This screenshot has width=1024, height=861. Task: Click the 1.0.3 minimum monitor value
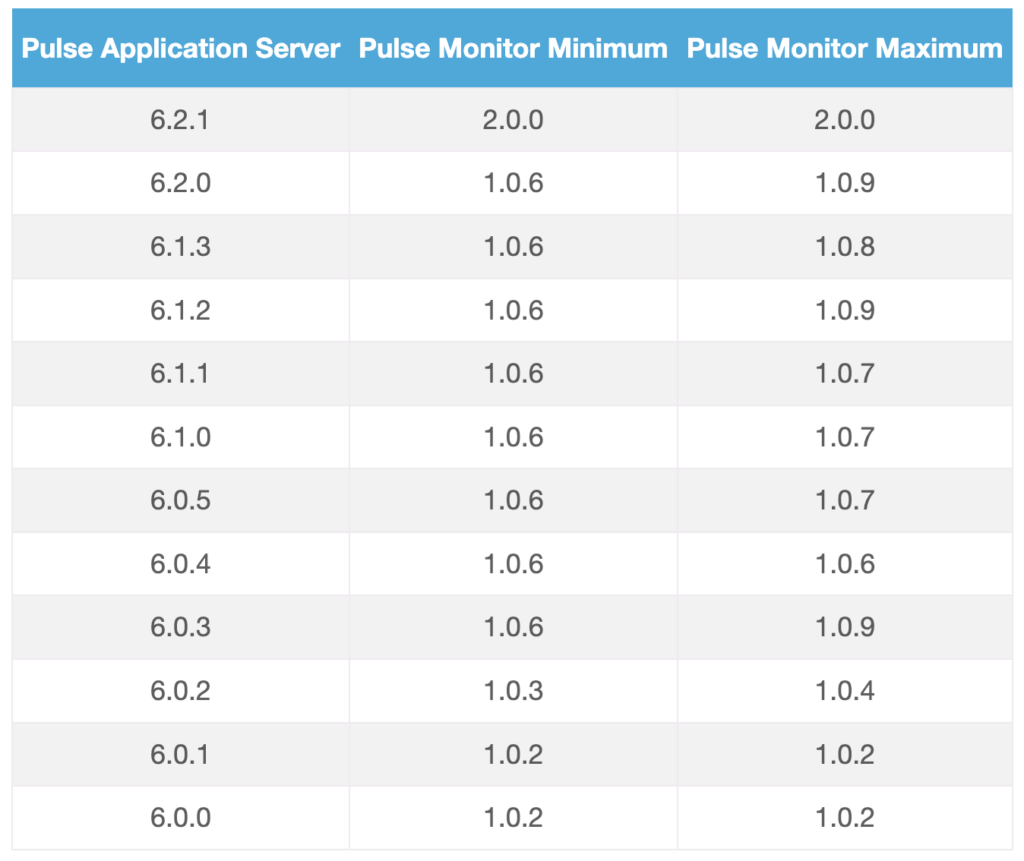point(513,691)
